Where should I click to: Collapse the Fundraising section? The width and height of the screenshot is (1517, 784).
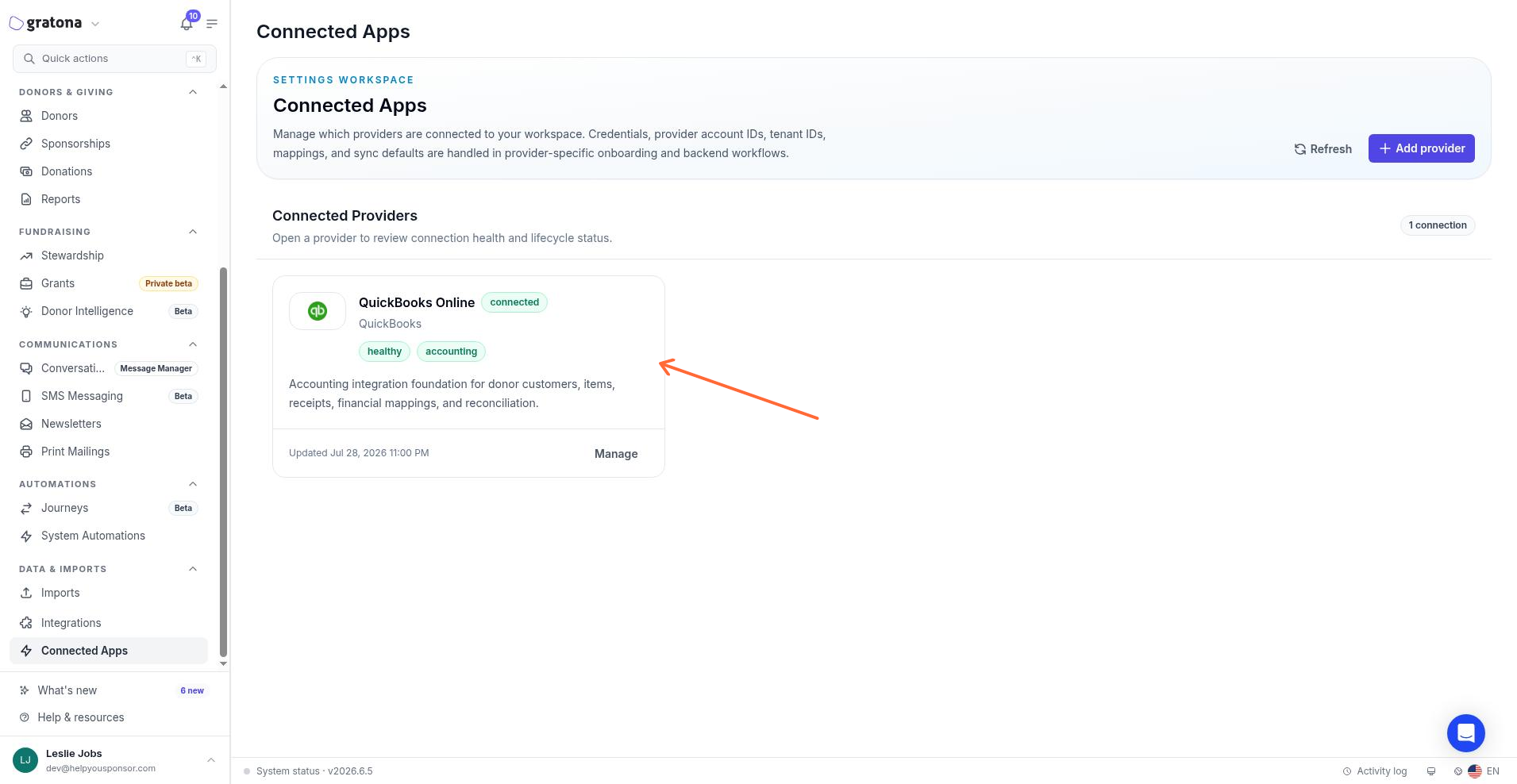coord(193,232)
